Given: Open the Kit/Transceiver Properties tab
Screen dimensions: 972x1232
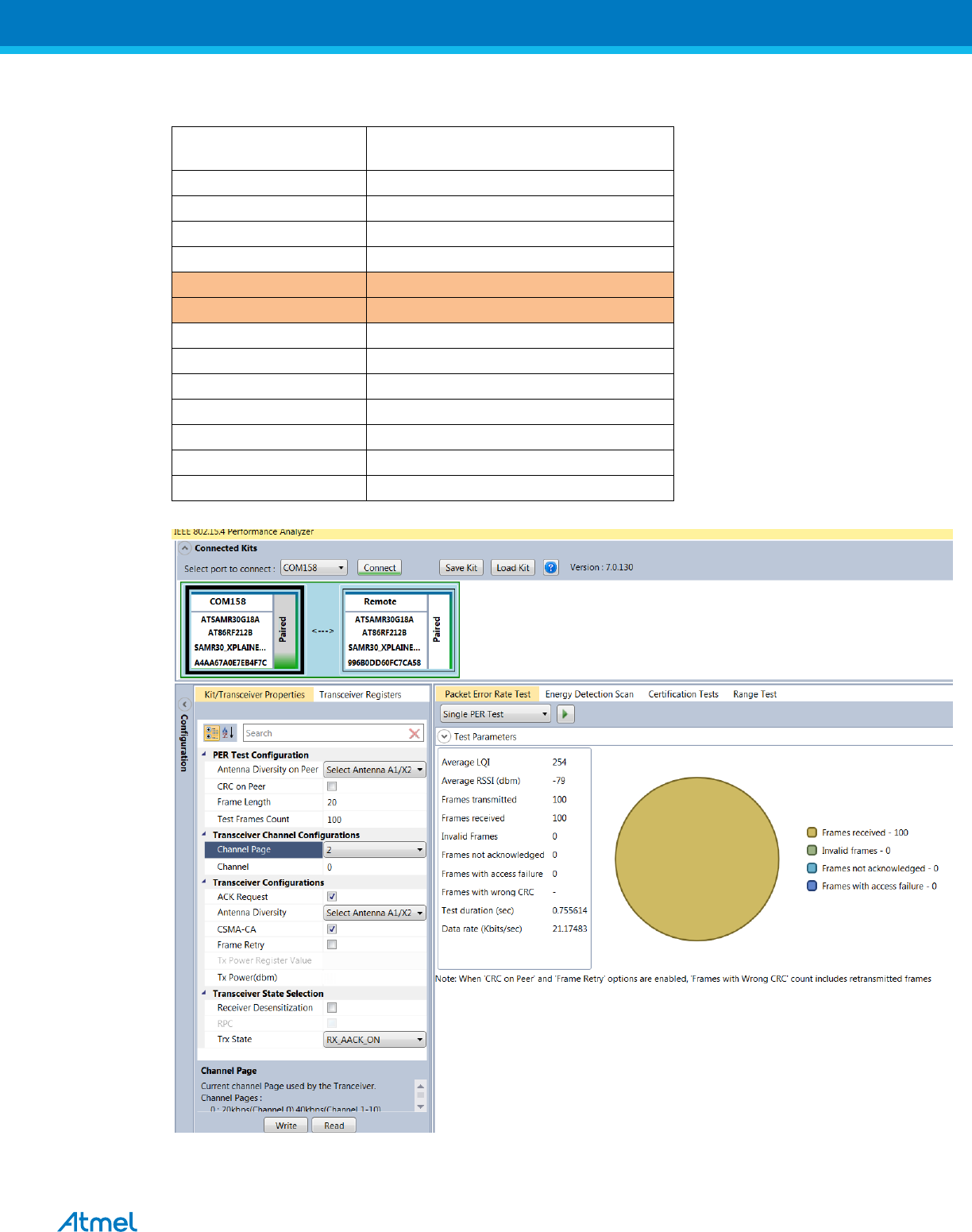Looking at the screenshot, I should point(254,694).
